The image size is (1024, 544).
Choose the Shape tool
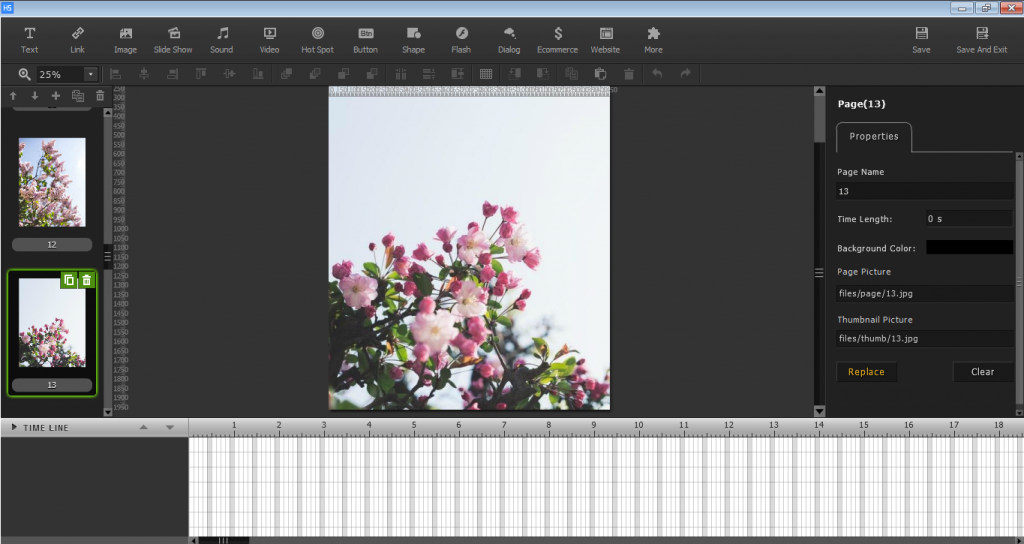pos(413,40)
